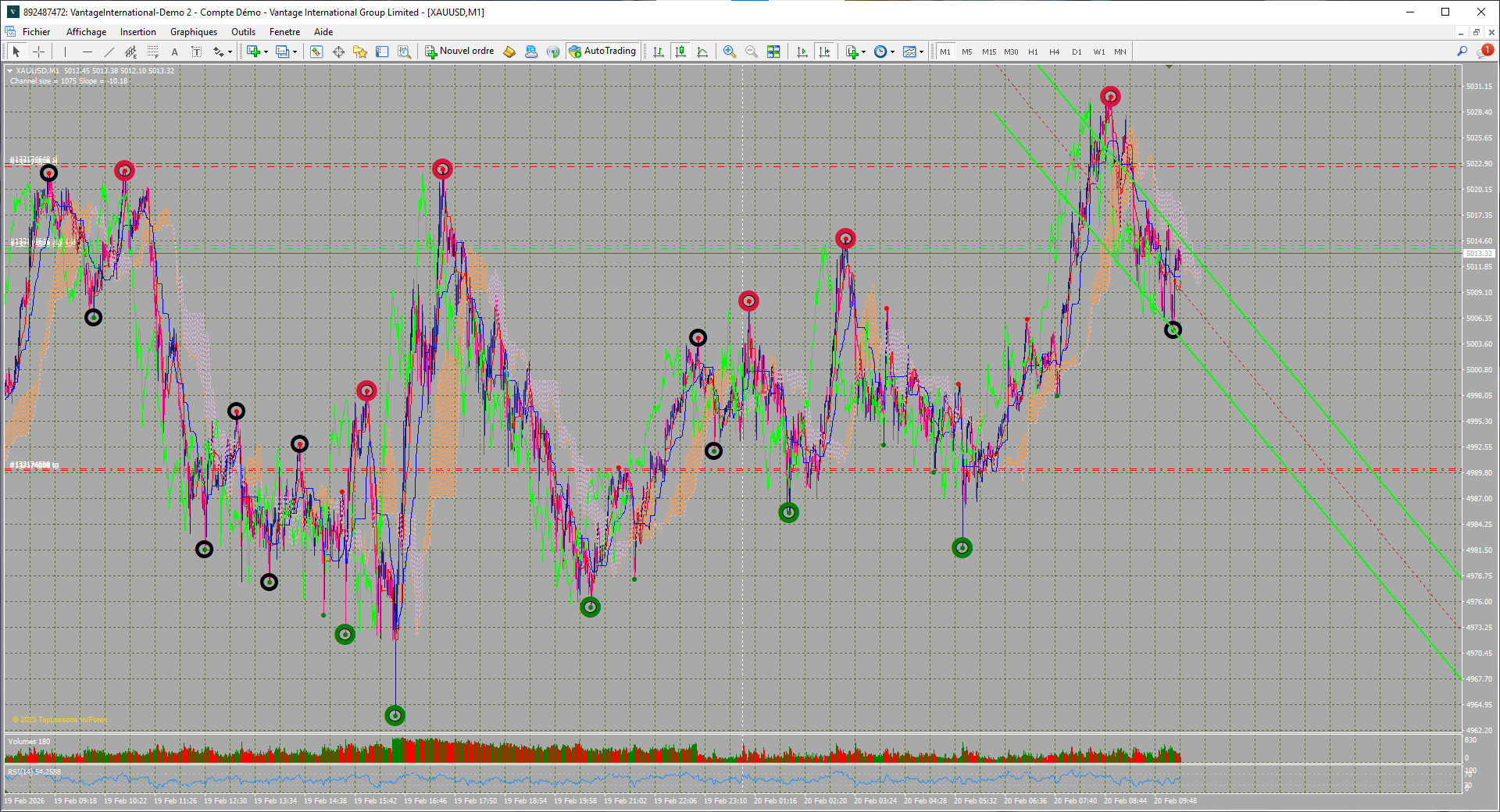Expand the arrows tool dropdown arrow
Image resolution: width=1500 pixels, height=812 pixels.
click(x=230, y=52)
